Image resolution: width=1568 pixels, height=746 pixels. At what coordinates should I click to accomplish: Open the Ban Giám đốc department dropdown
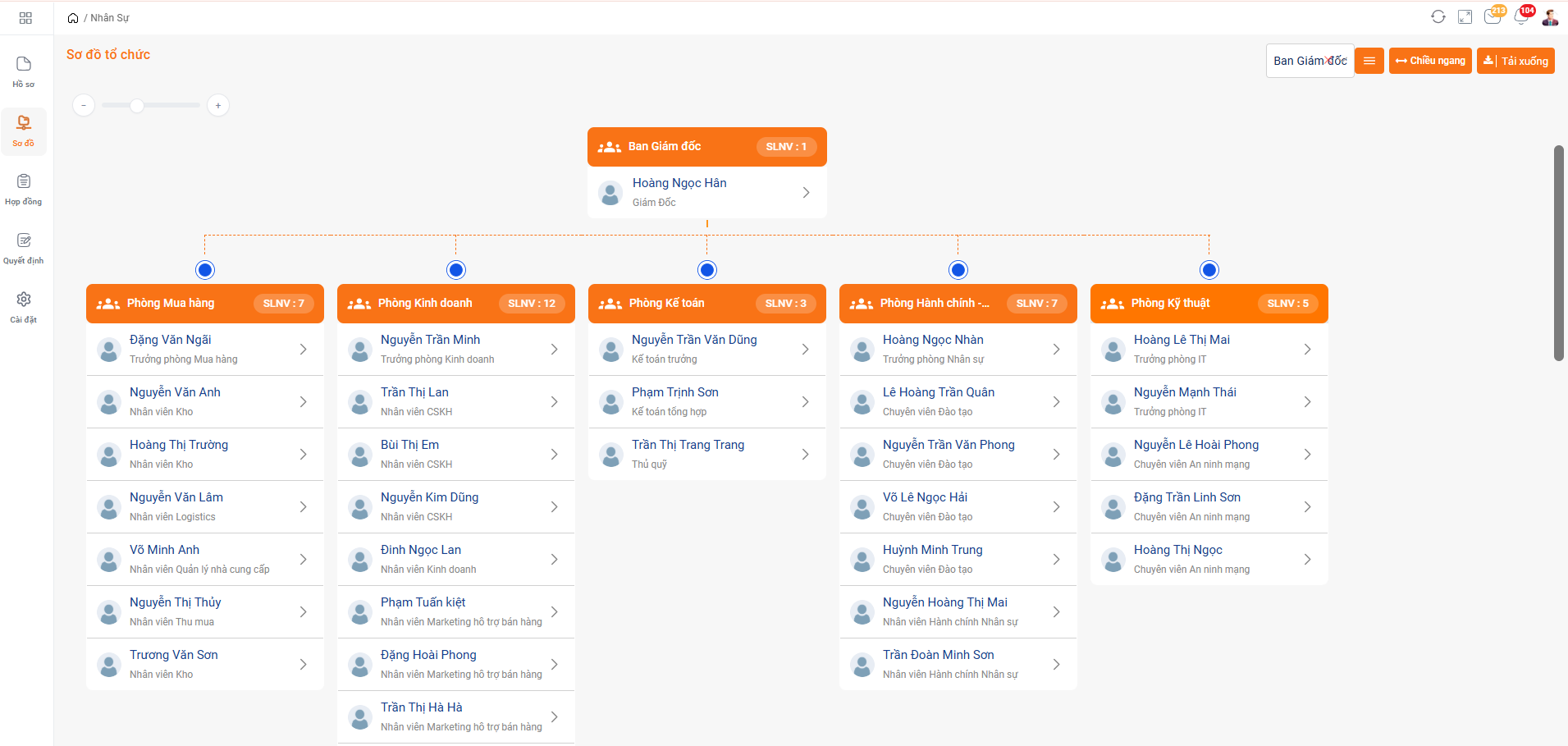[x=1310, y=61]
